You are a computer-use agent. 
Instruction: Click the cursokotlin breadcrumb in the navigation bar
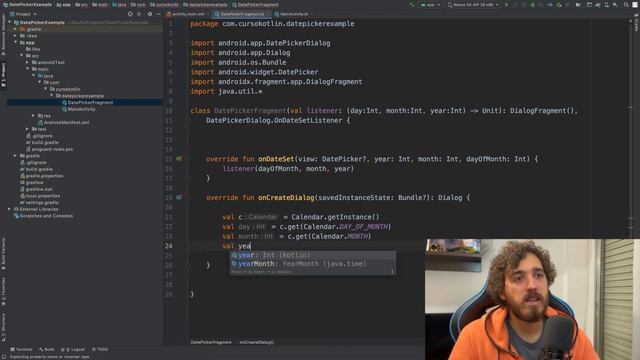click(164, 5)
